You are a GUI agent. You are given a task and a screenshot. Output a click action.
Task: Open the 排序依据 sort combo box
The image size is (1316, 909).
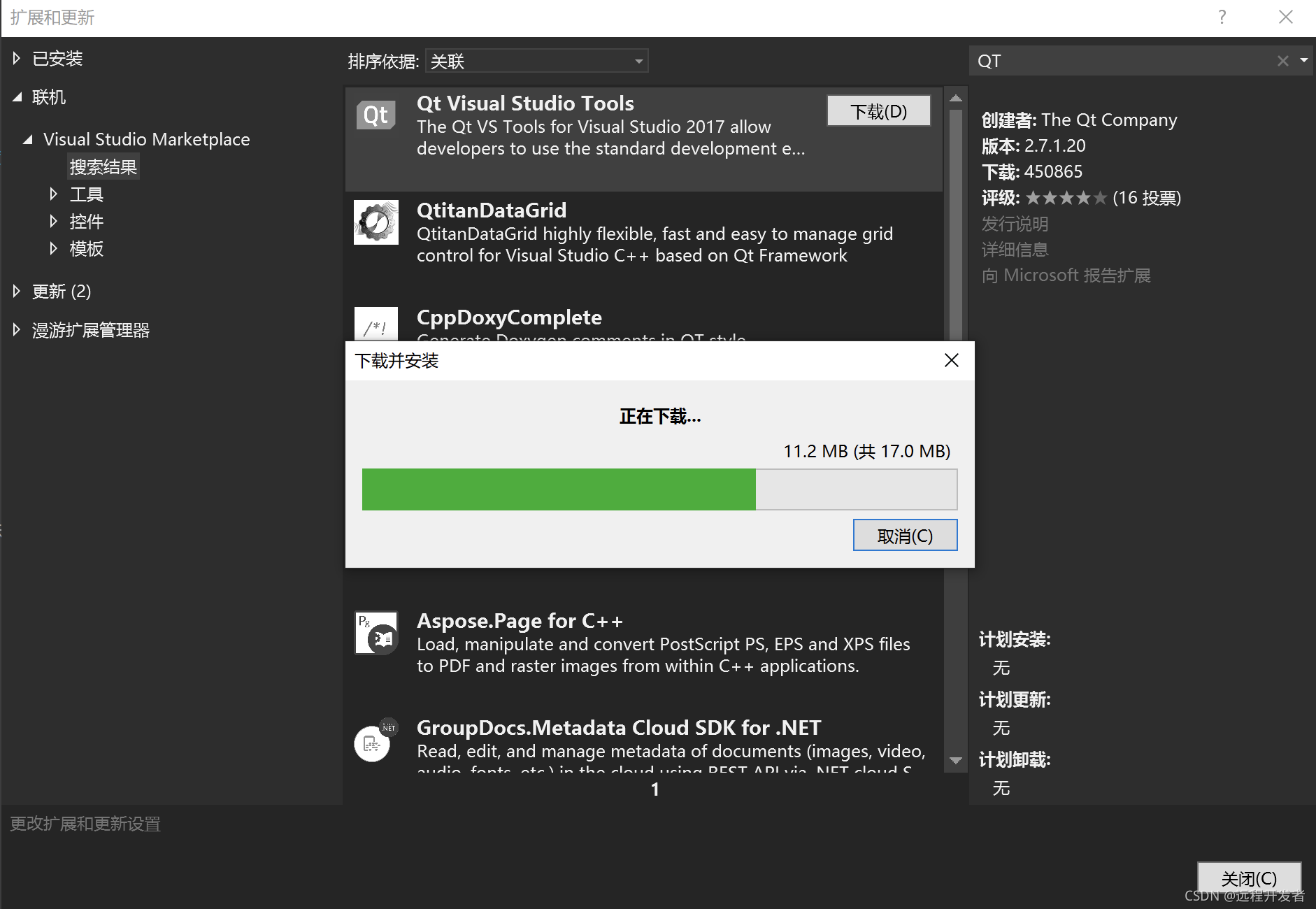(536, 61)
